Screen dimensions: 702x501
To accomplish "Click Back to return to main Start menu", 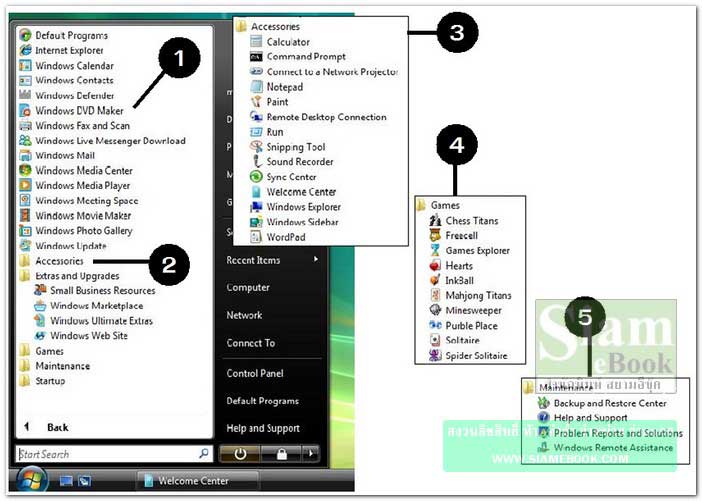I will click(x=47, y=427).
